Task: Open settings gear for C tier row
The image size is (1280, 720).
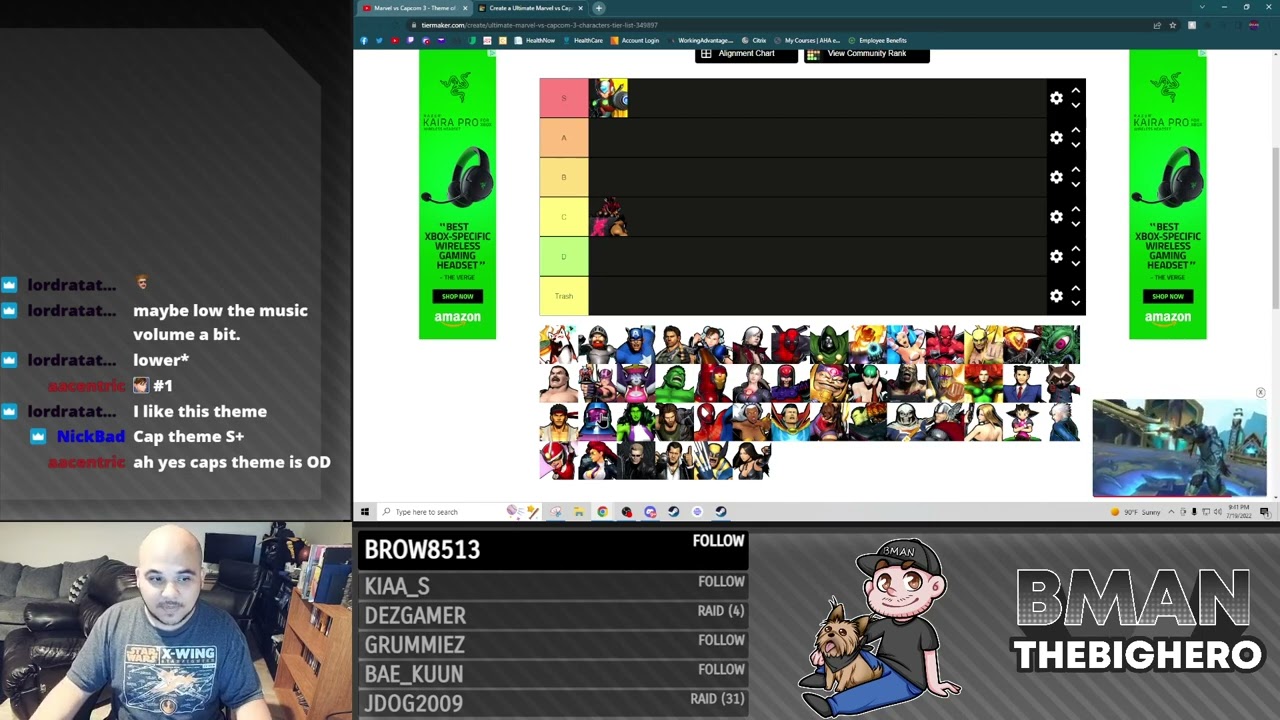Action: [x=1056, y=217]
